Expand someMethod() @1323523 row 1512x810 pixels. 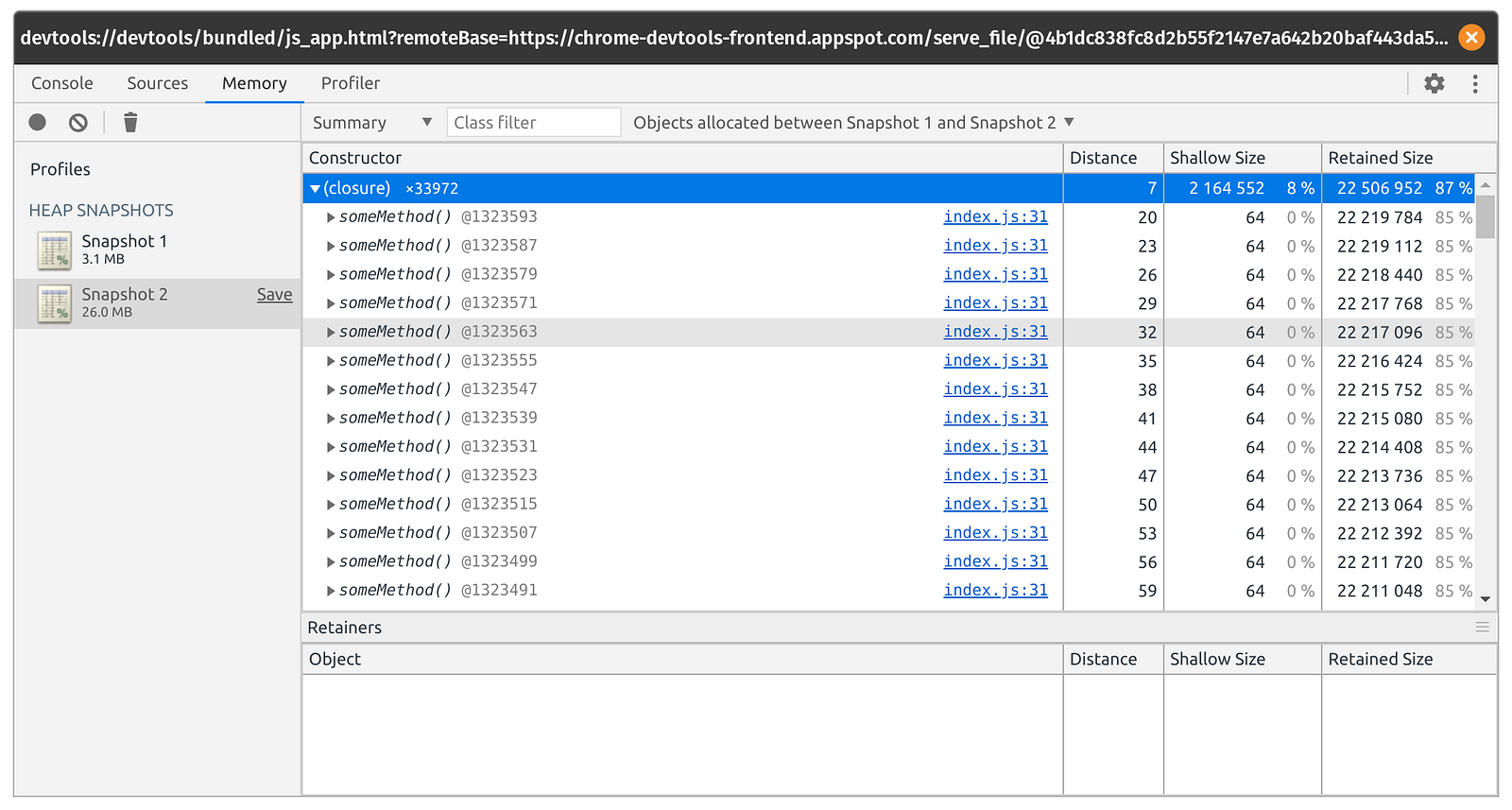[331, 475]
